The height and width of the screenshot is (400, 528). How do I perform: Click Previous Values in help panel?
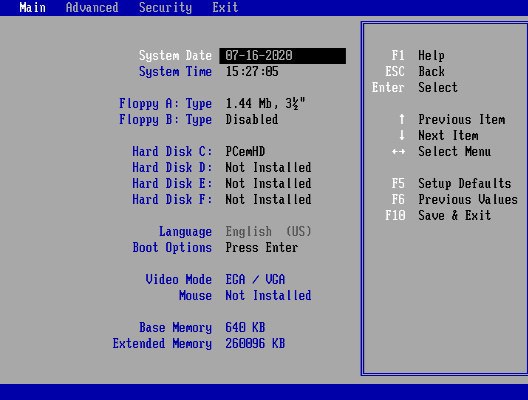[x=468, y=199]
